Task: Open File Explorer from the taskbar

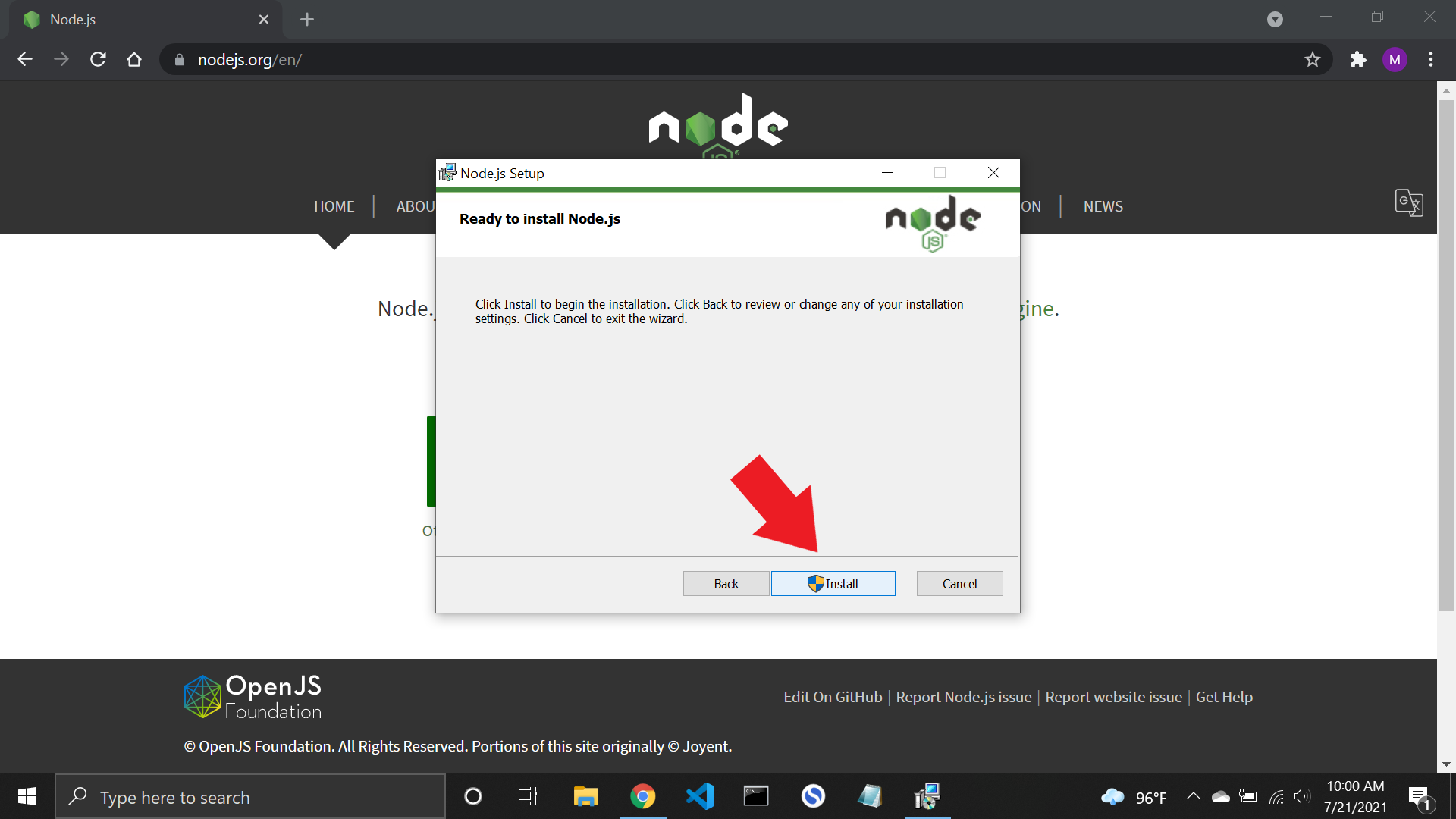Action: (585, 796)
